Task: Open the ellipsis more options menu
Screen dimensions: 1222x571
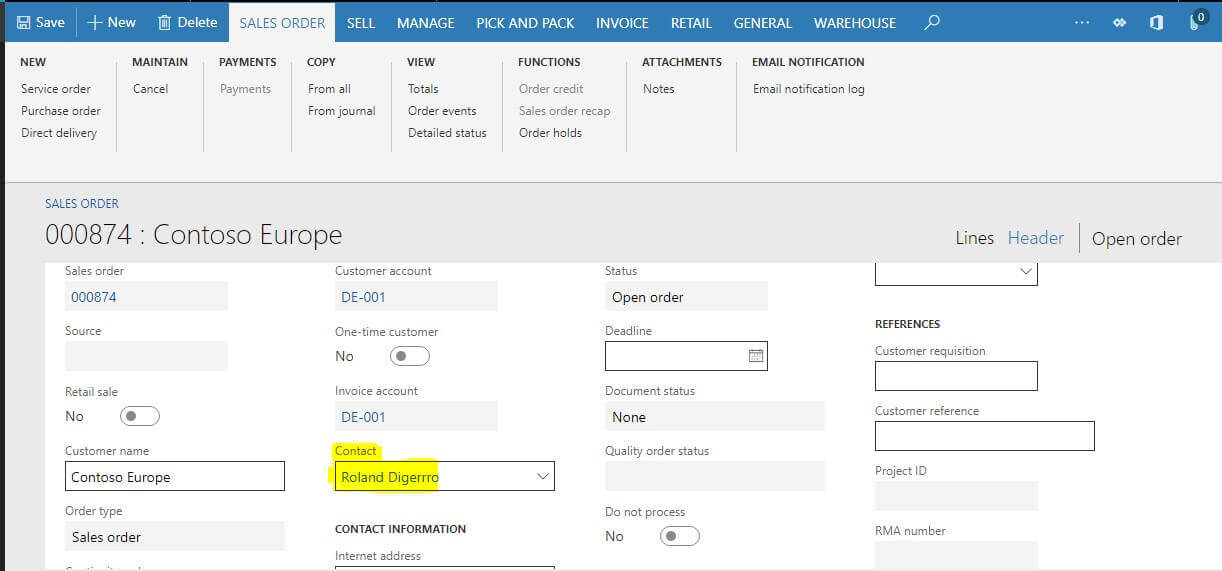Action: point(1081,22)
